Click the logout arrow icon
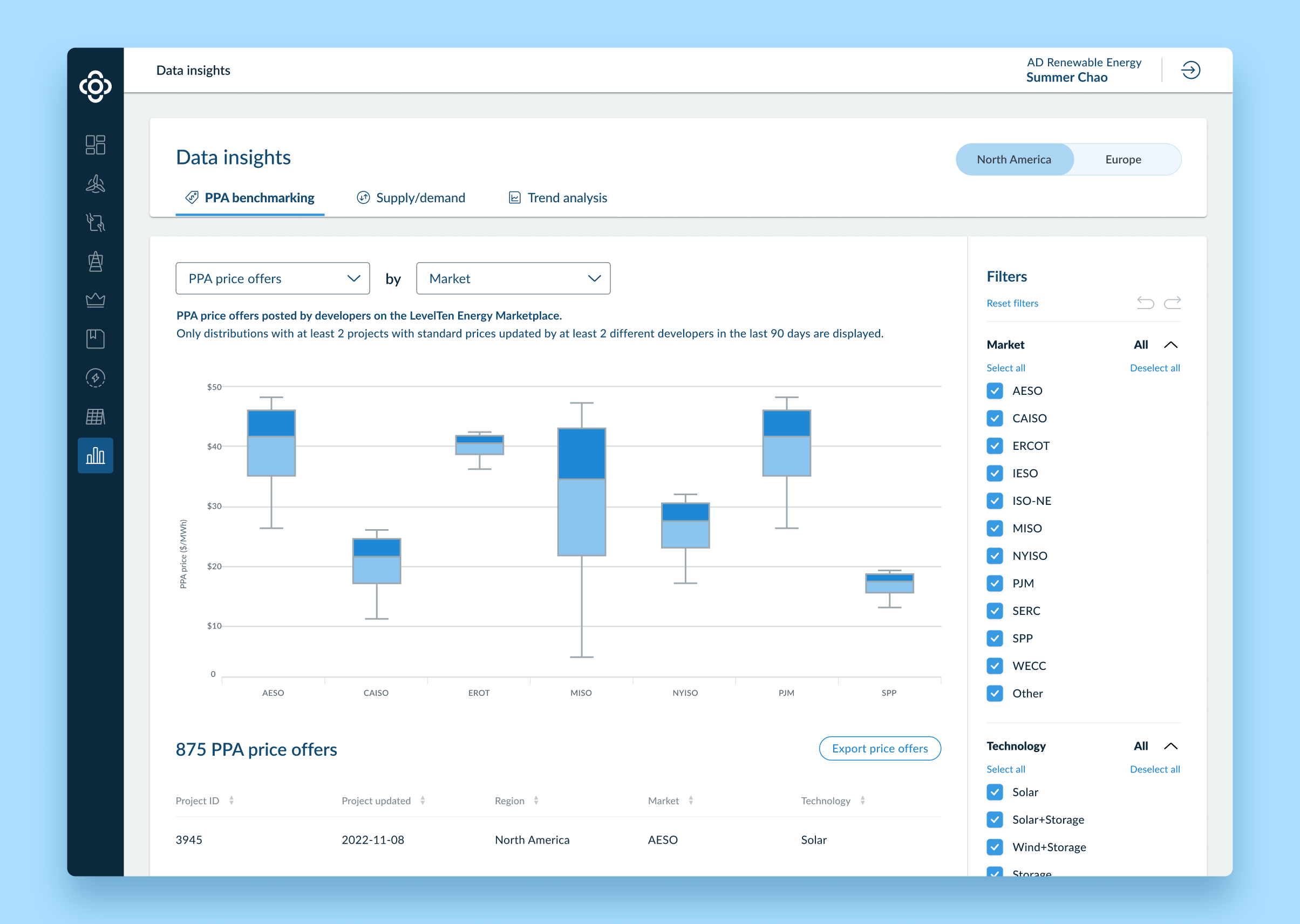 click(1190, 70)
